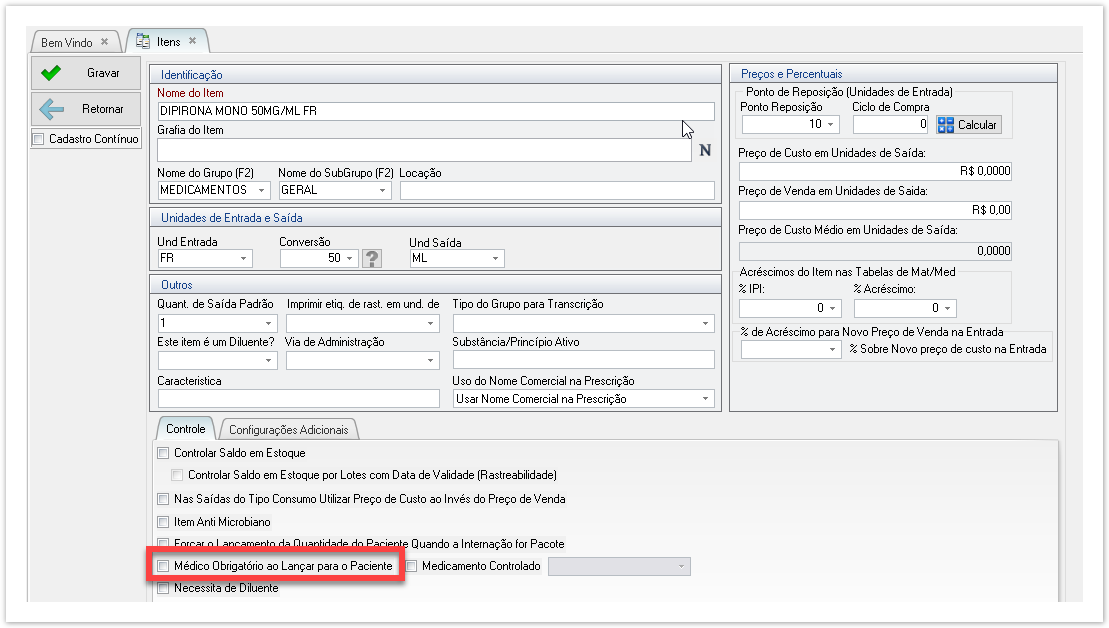Viewport: 1109px width, 628px height.
Task: Click the blue arrow Retornar icon
Action: (51, 109)
